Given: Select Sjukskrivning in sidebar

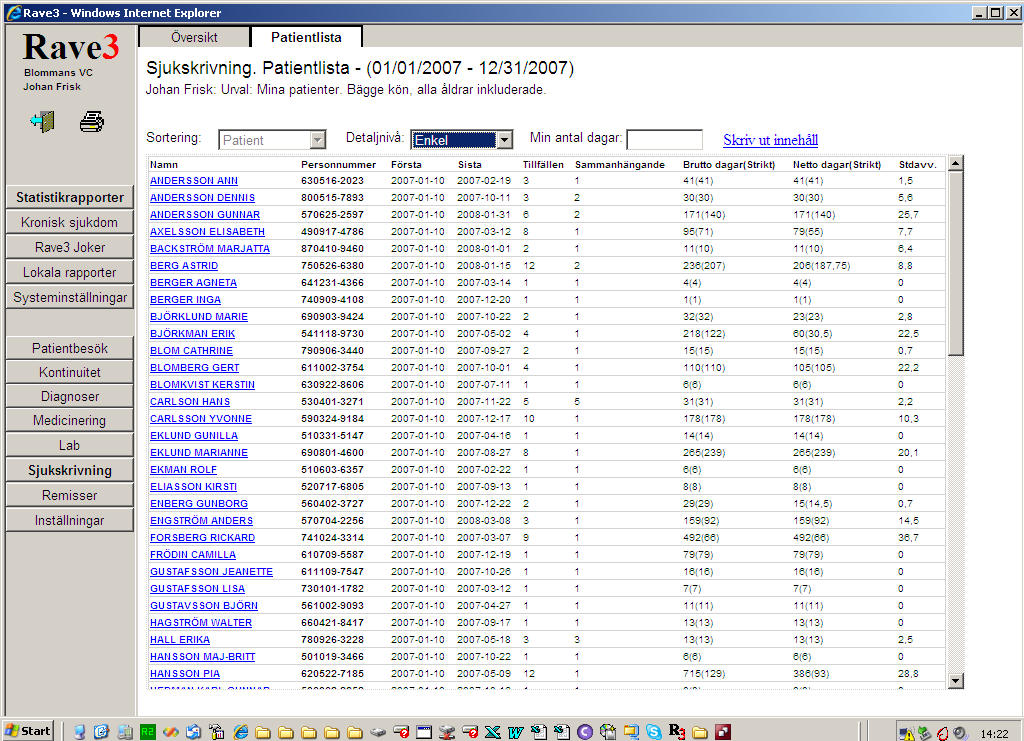Looking at the screenshot, I should pyautogui.click(x=70, y=470).
